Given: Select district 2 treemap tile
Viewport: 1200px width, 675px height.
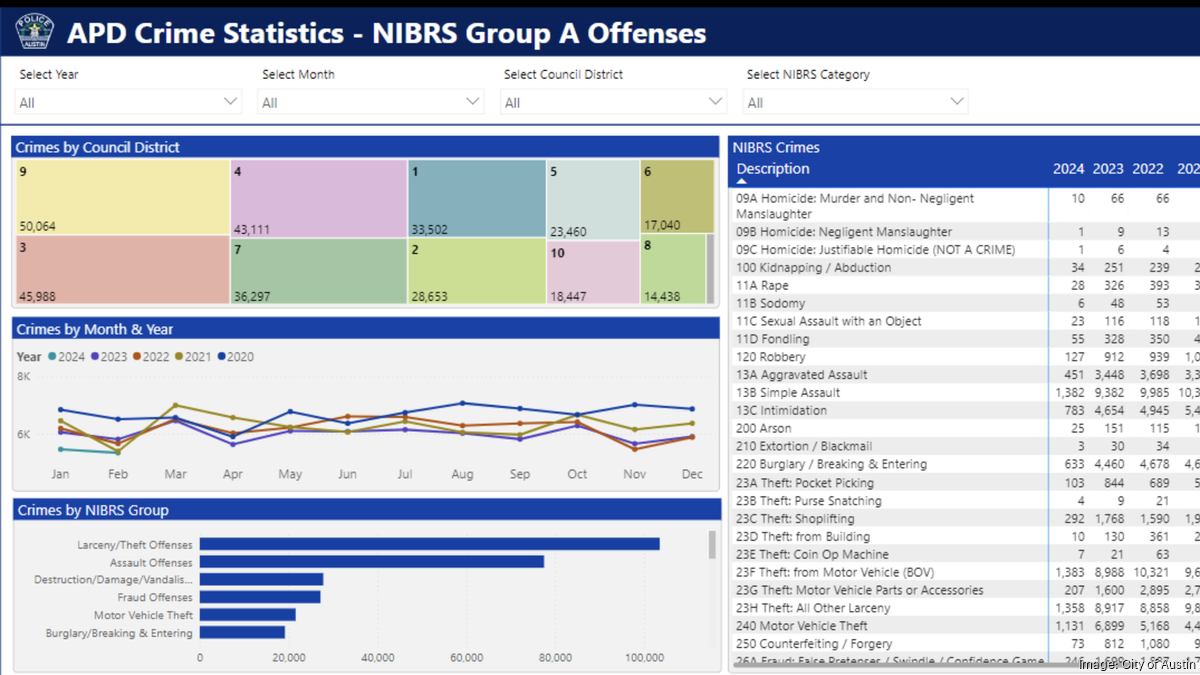Looking at the screenshot, I should pyautogui.click(x=477, y=271).
